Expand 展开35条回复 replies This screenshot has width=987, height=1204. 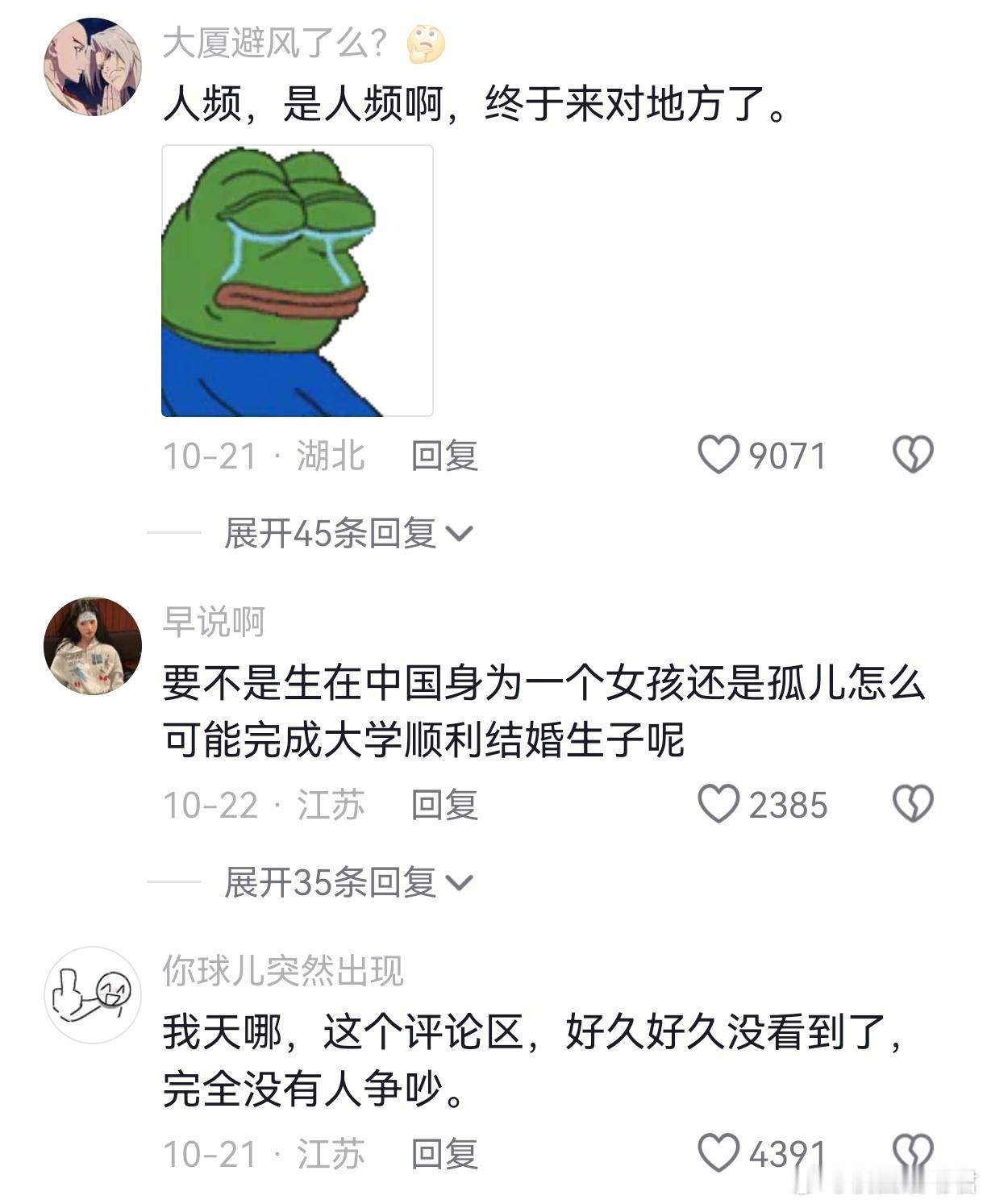(x=348, y=882)
